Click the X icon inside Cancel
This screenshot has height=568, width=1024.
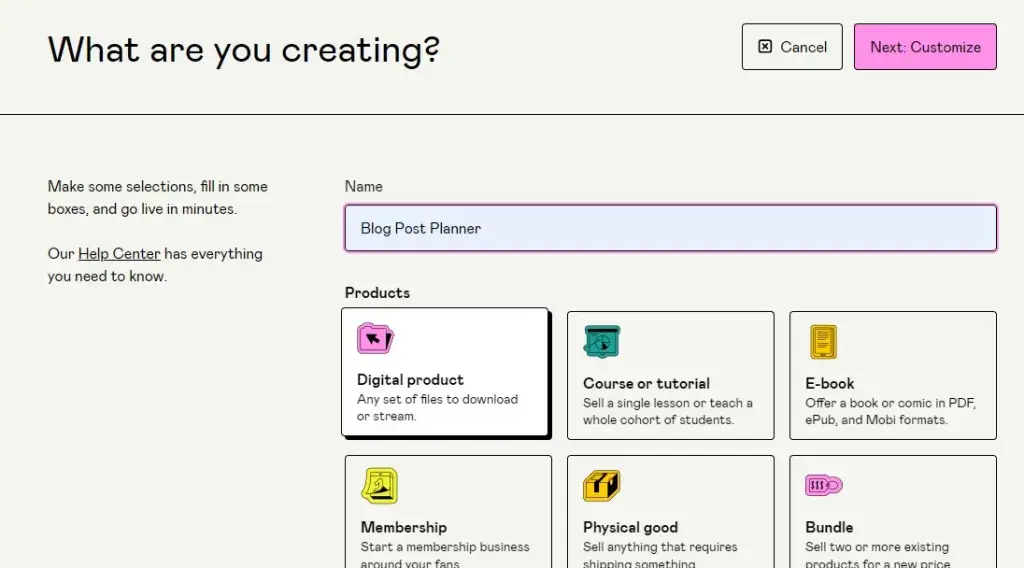[x=765, y=47]
